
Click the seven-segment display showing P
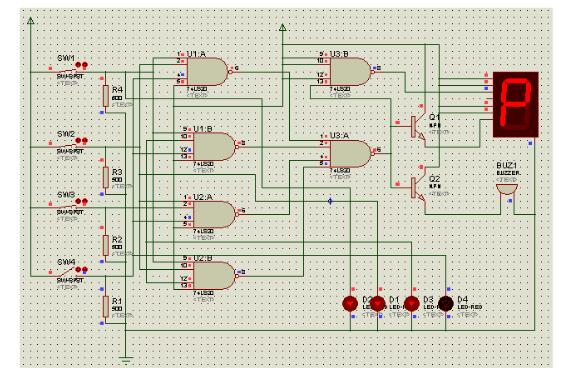tap(516, 104)
